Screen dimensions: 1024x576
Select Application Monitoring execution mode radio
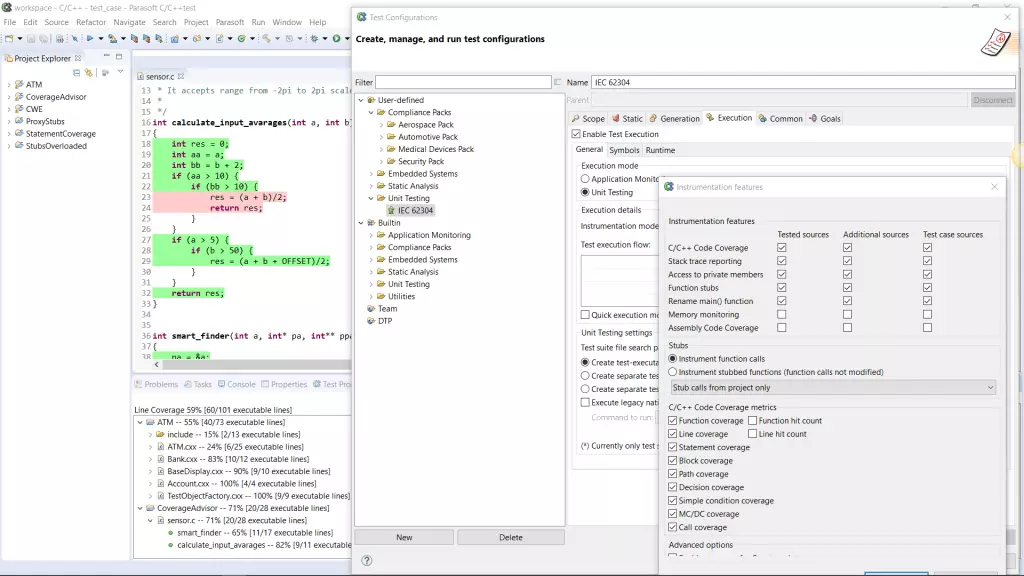585,179
